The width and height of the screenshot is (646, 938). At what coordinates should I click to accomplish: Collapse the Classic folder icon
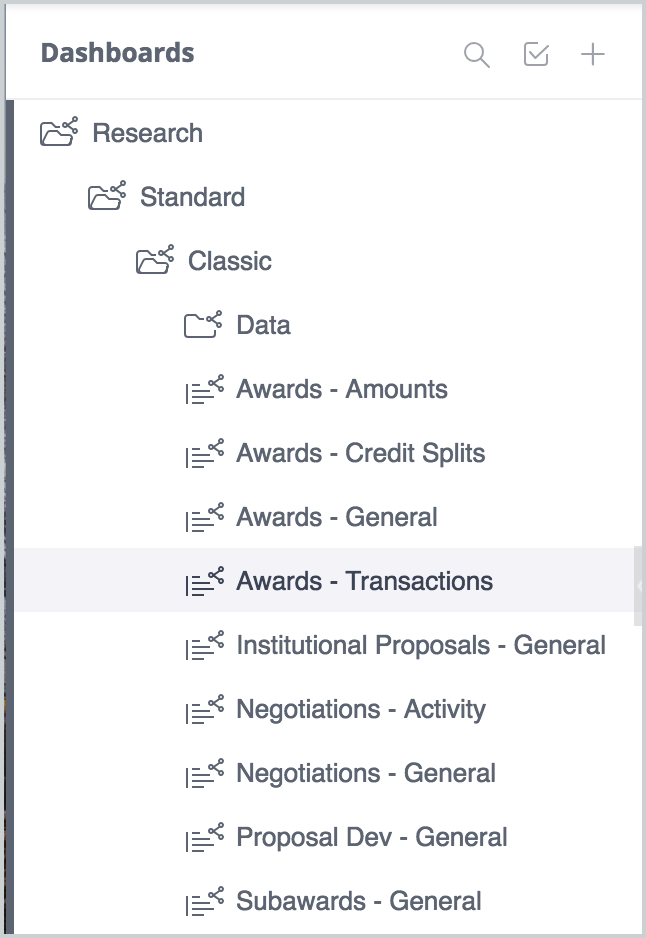point(155,260)
